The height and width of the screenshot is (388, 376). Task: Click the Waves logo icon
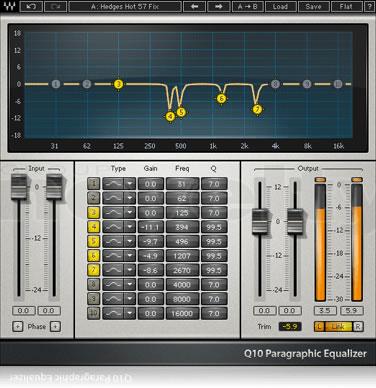tap(9, 6)
